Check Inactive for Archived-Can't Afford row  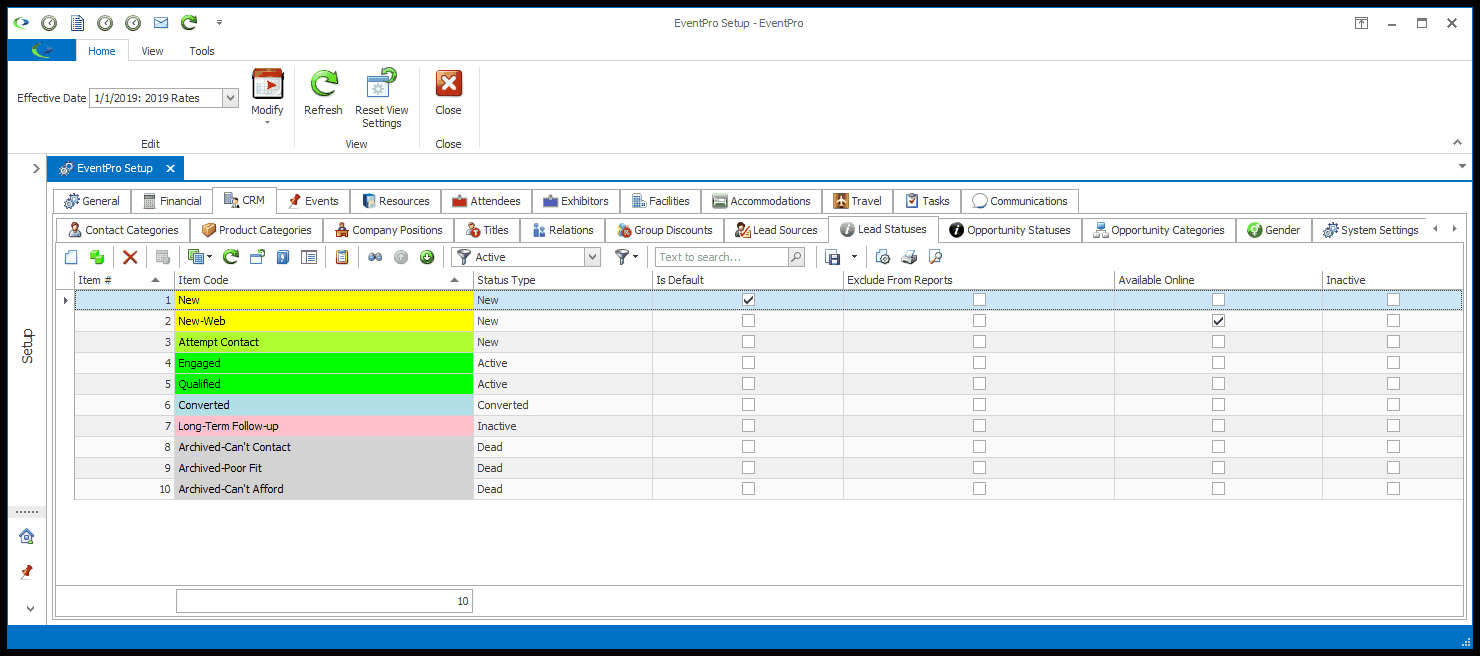pyautogui.click(x=1393, y=489)
